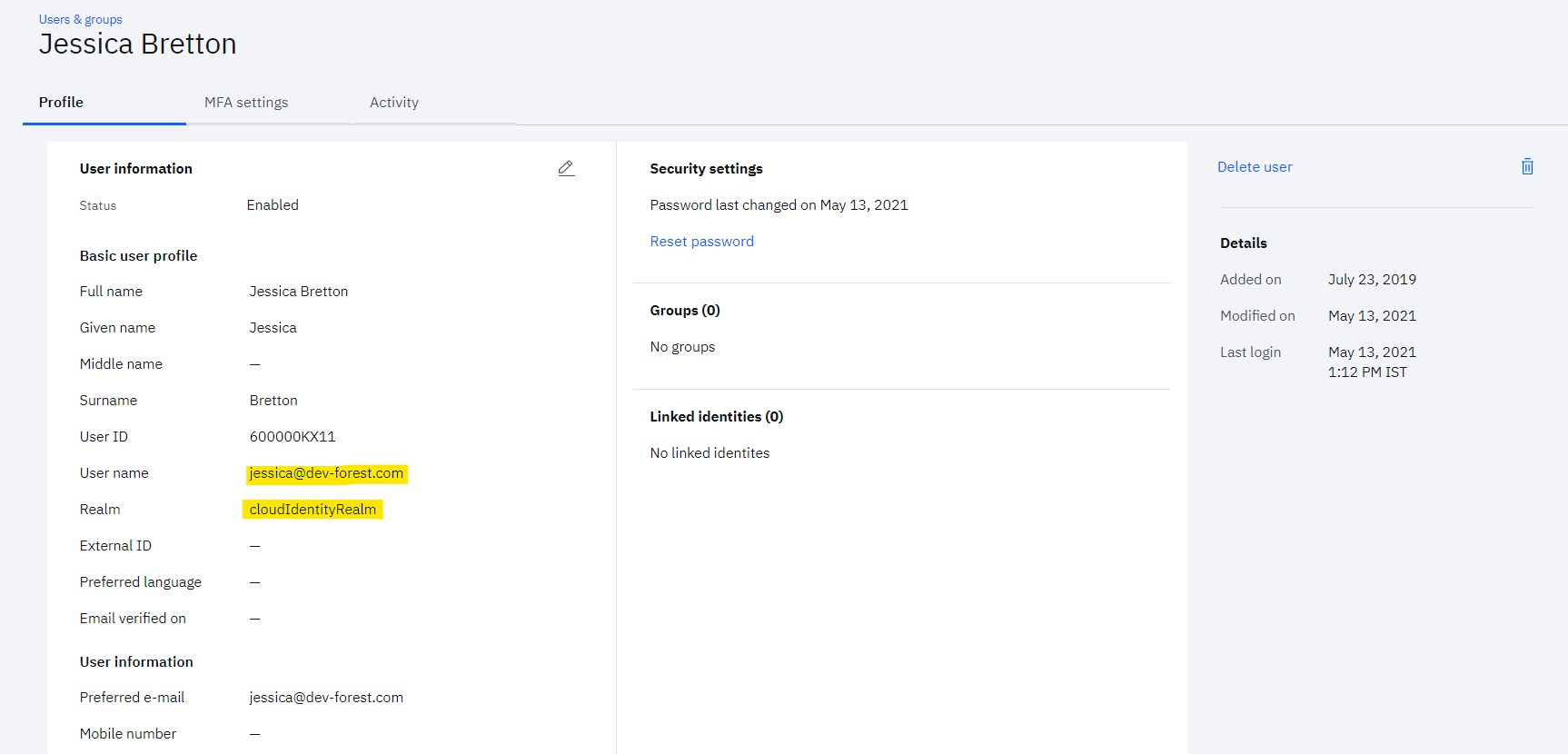The image size is (1568, 754).
Task: Select the last login time 1:12 PM IST
Action: (1367, 372)
